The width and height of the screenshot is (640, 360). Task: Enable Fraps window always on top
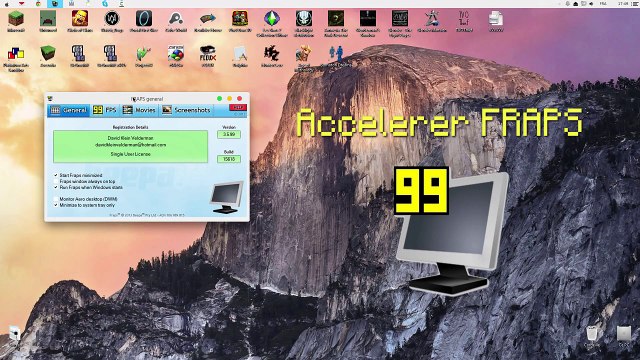pyautogui.click(x=56, y=181)
